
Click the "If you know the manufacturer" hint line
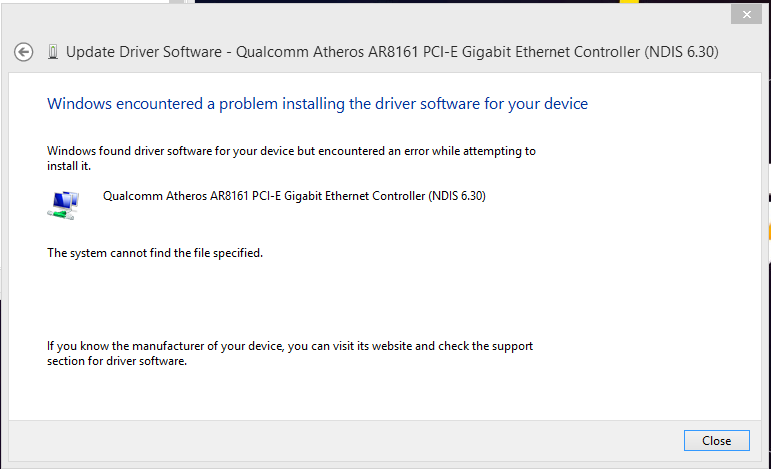[290, 346]
